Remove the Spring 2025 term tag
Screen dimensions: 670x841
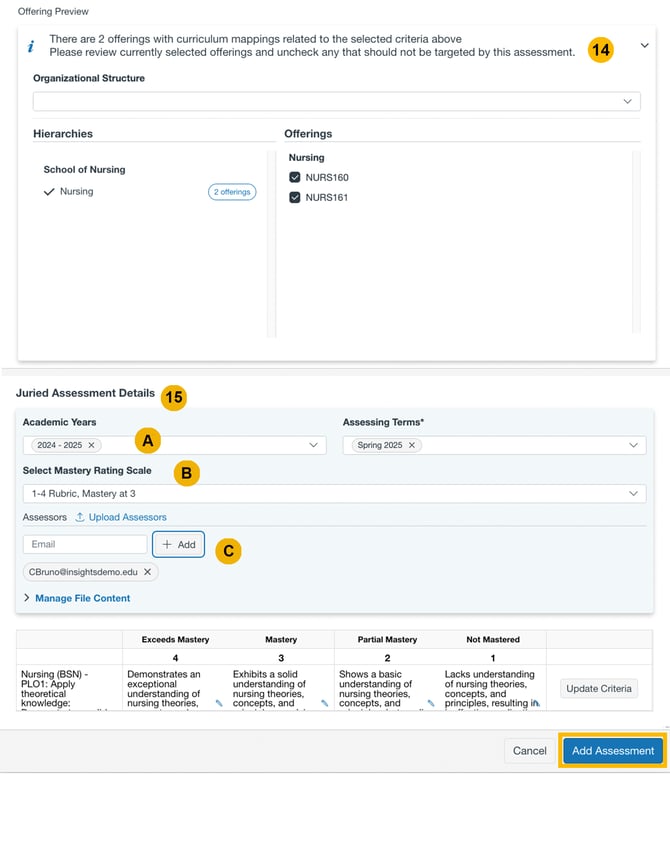point(411,445)
